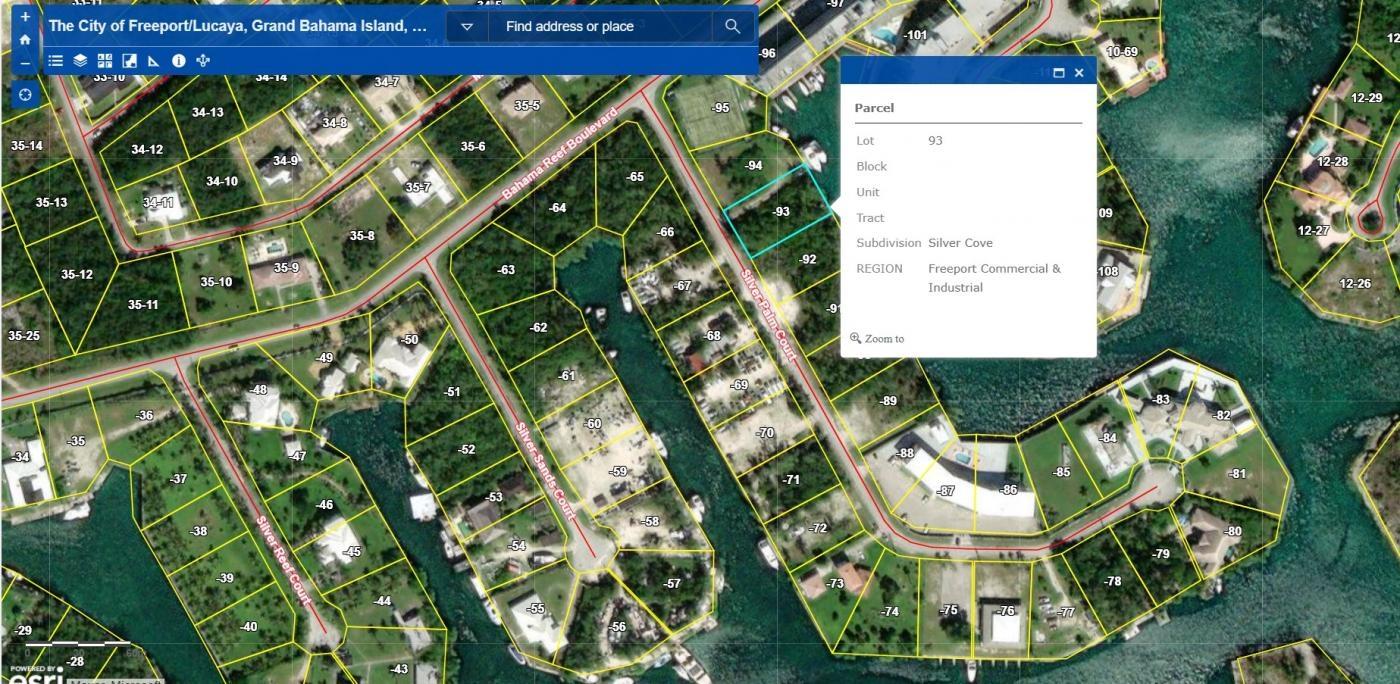Click the Find address or place field
1400x684 pixels.
598,27
